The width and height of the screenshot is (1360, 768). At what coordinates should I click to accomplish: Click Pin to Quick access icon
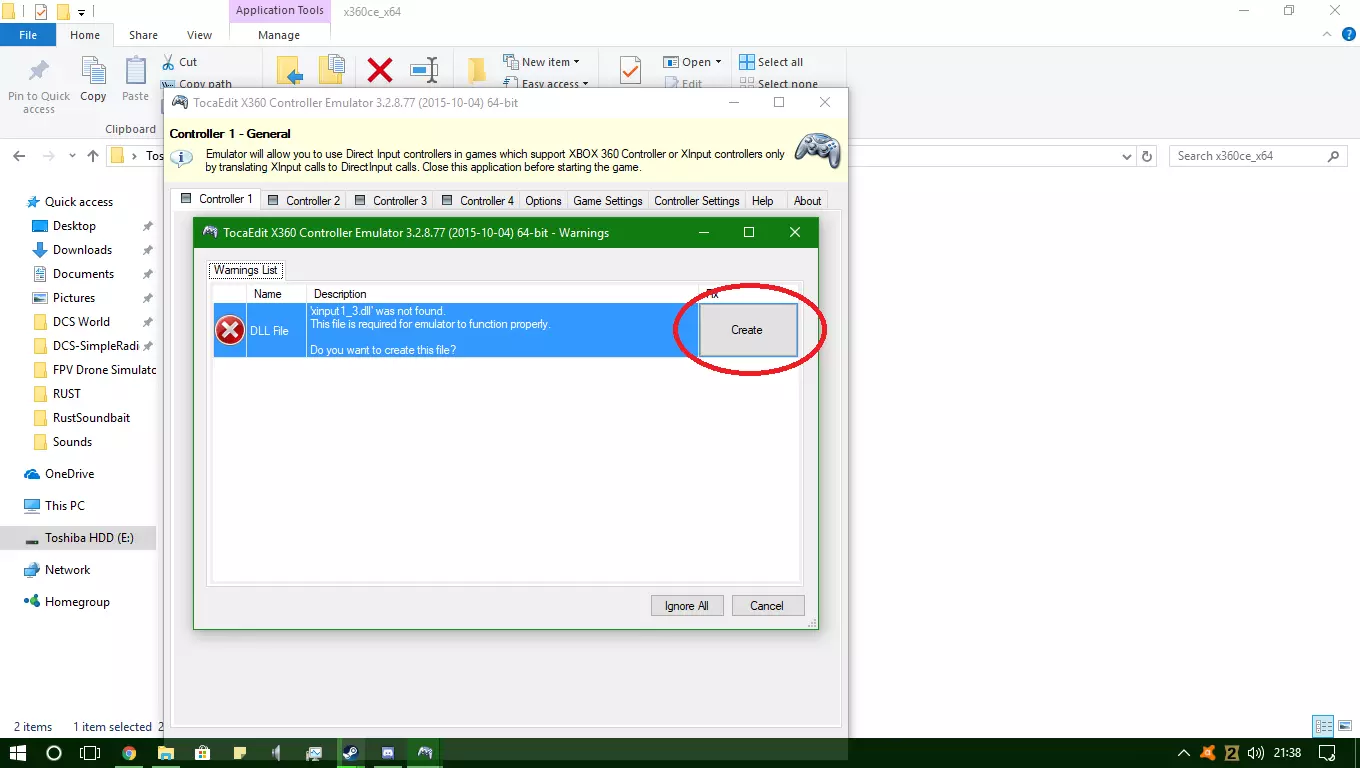(39, 72)
